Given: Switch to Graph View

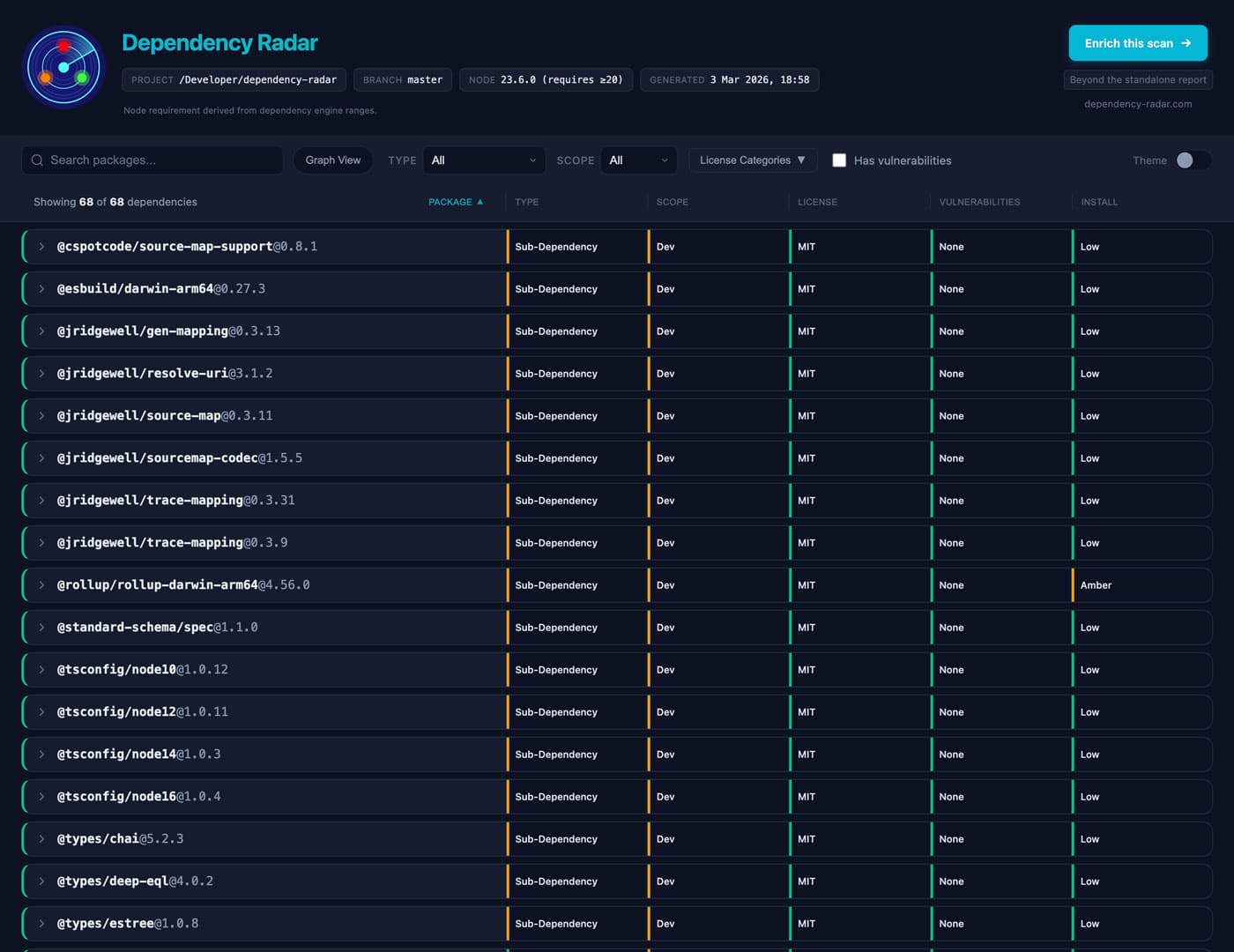Looking at the screenshot, I should pos(332,160).
